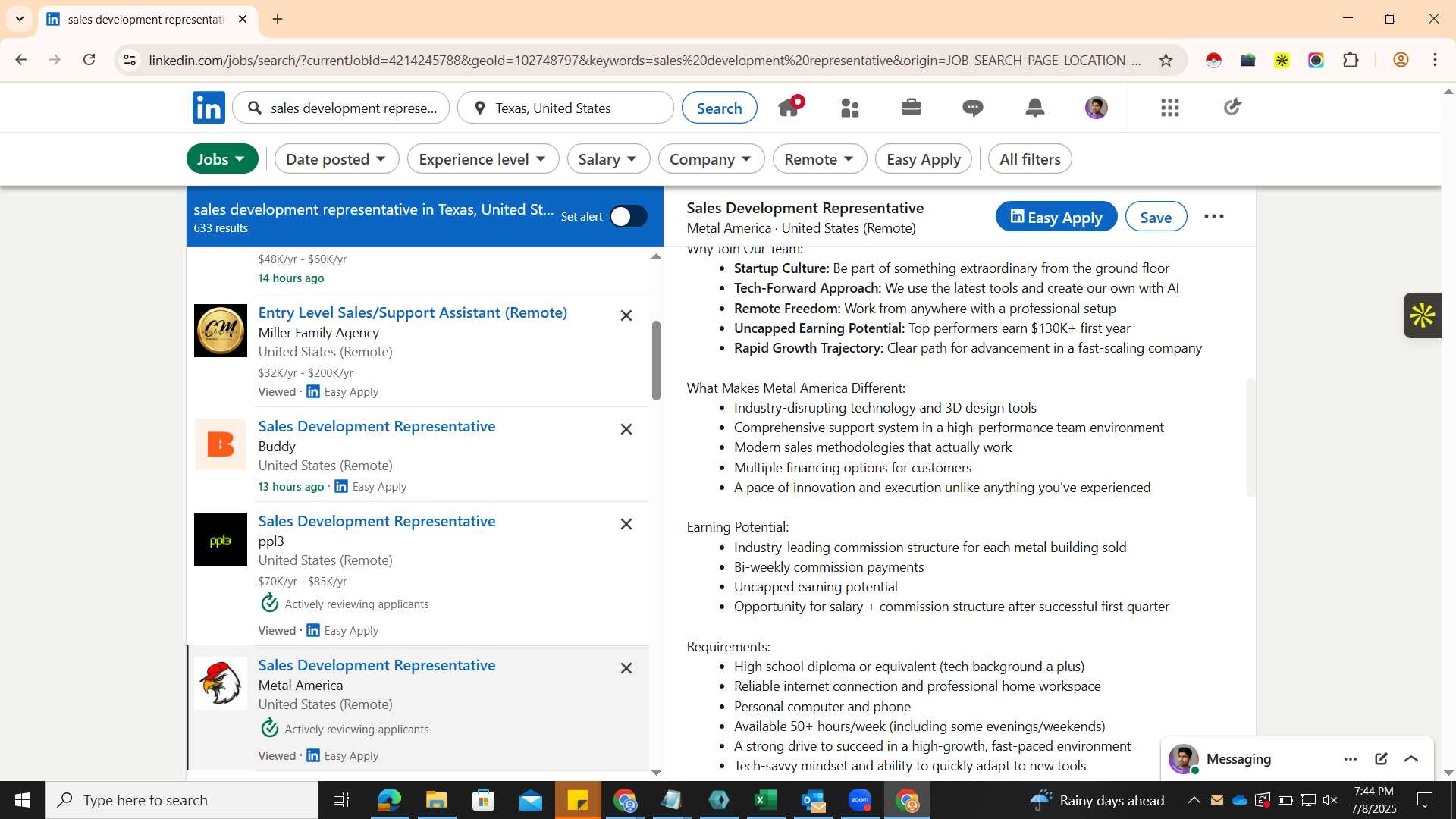Open File Explorer from the taskbar
This screenshot has width=1456, height=819.
(x=436, y=800)
